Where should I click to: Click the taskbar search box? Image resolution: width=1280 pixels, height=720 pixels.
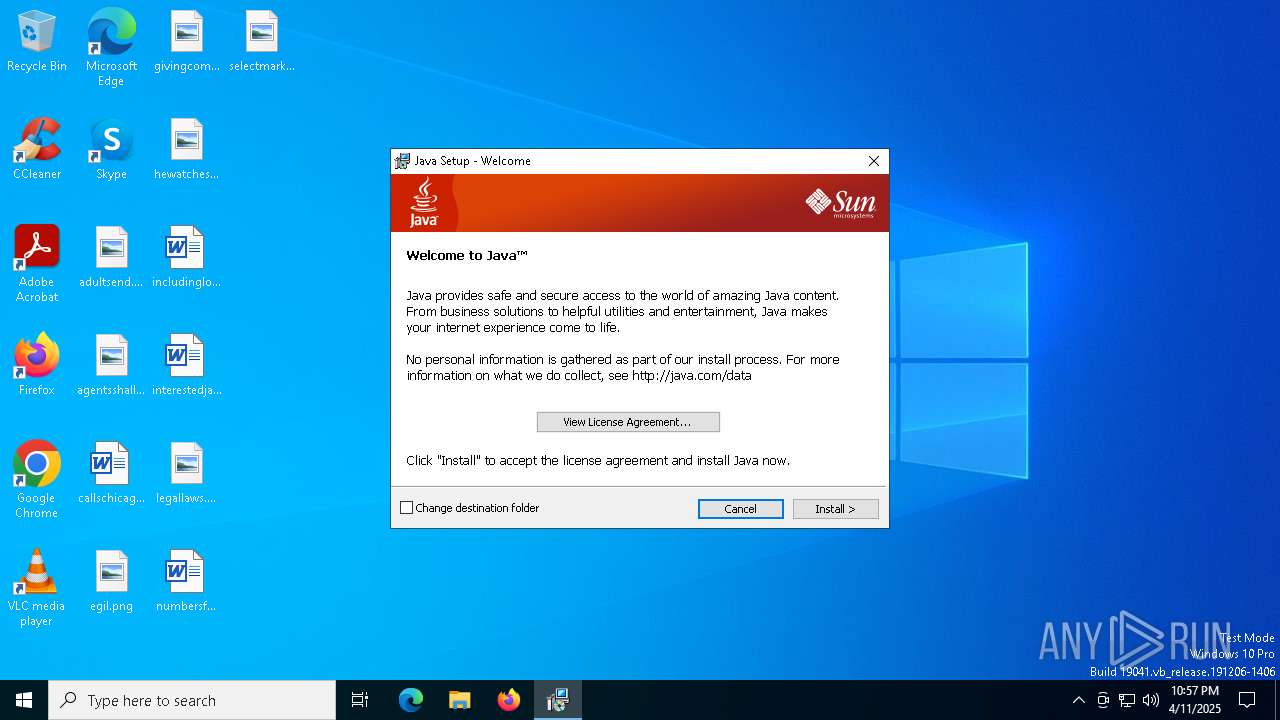pos(192,700)
